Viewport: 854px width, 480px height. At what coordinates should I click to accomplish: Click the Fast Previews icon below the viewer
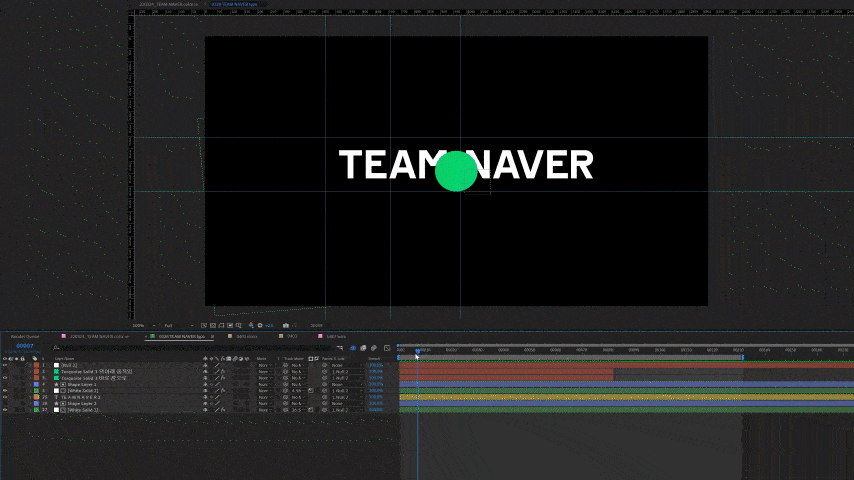pyautogui.click(x=204, y=325)
